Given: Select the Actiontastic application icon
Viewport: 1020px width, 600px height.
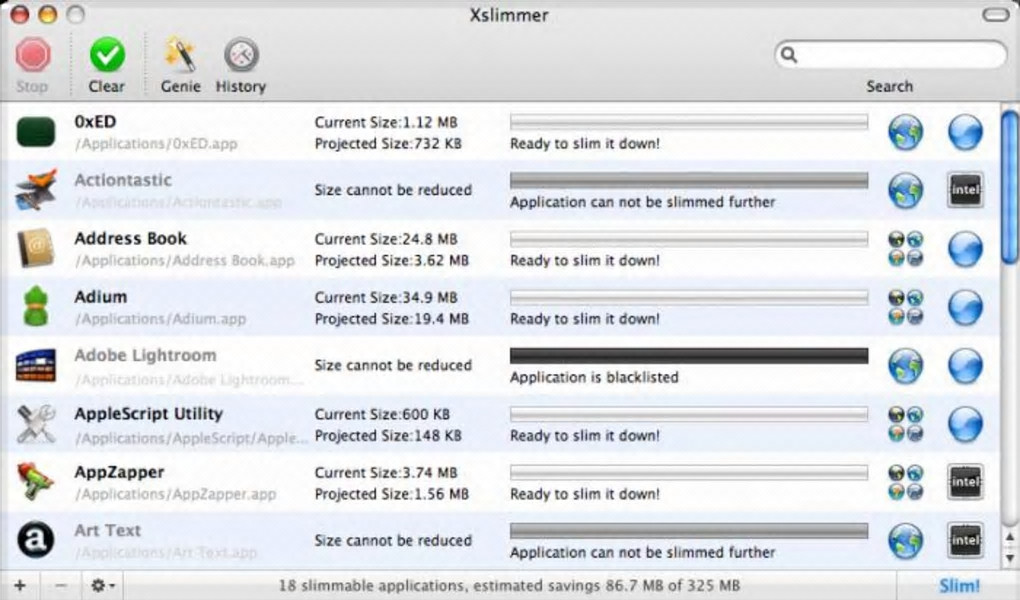Looking at the screenshot, I should click(x=36, y=189).
